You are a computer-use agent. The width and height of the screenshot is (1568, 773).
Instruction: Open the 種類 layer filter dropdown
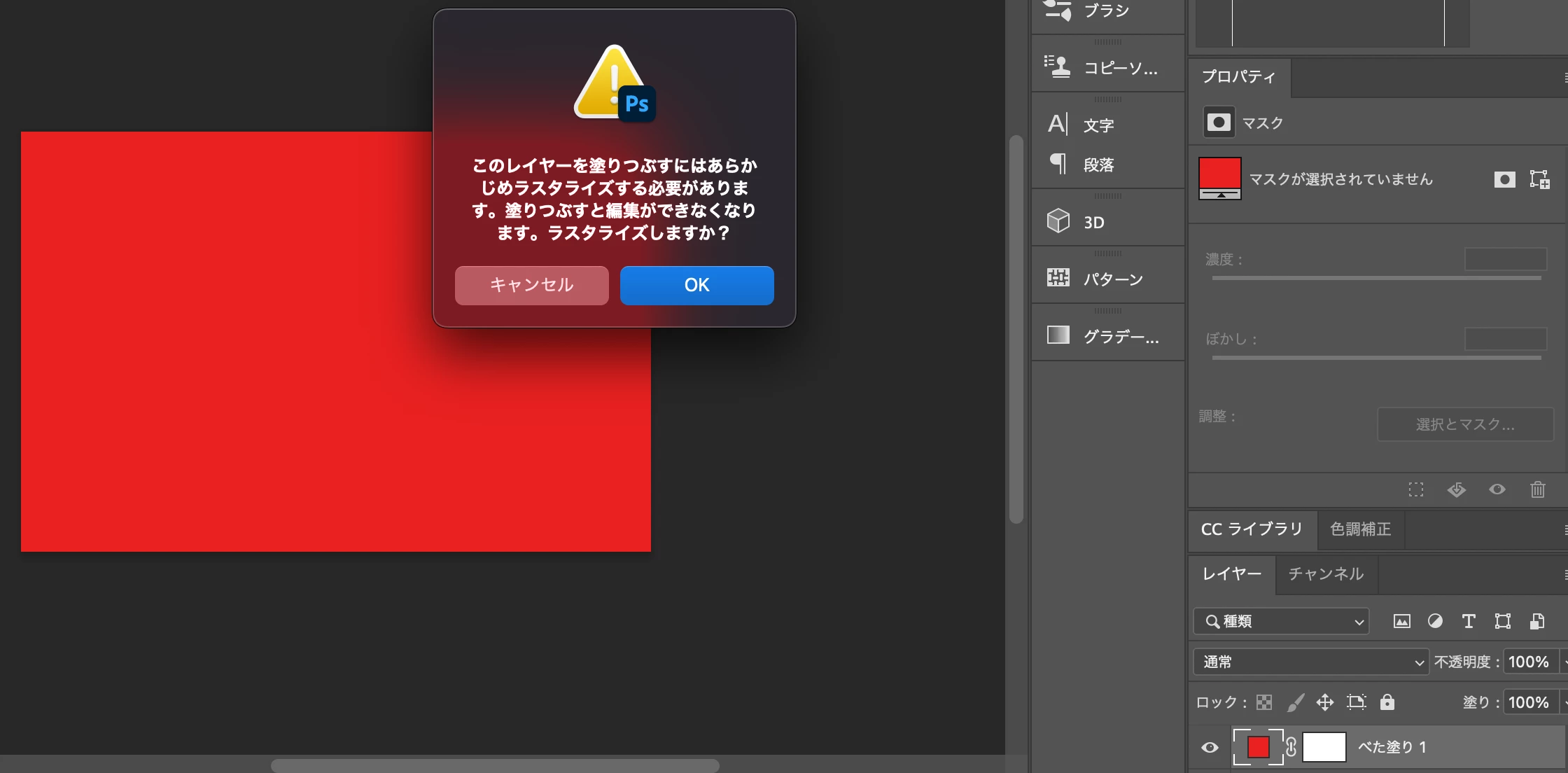(x=1281, y=621)
